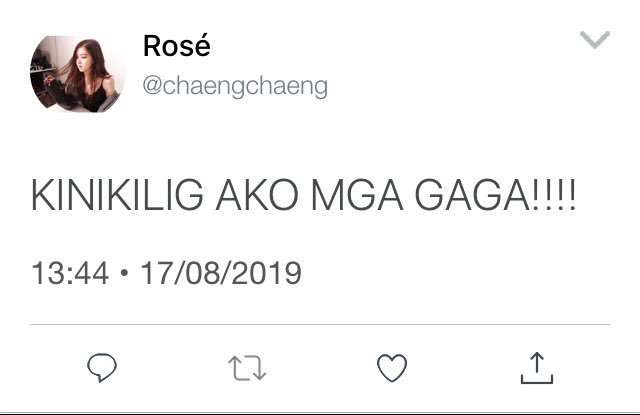The image size is (640, 415).
Task: Tap the letter é in the name Rosé
Action: 202,45
